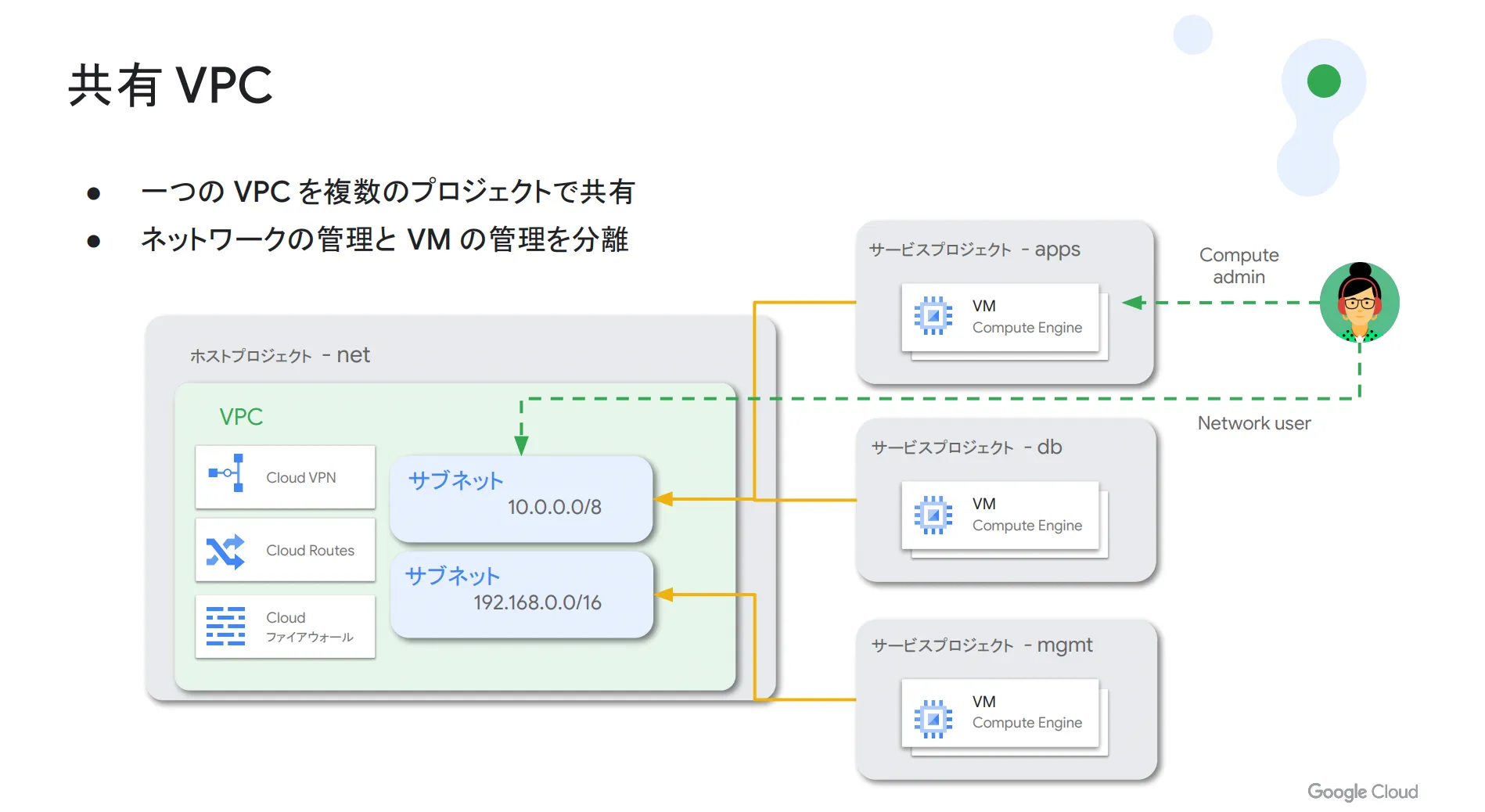This screenshot has width=1485, height=812.
Task: Click the ホストプロジェクト - net heading
Action: [279, 355]
